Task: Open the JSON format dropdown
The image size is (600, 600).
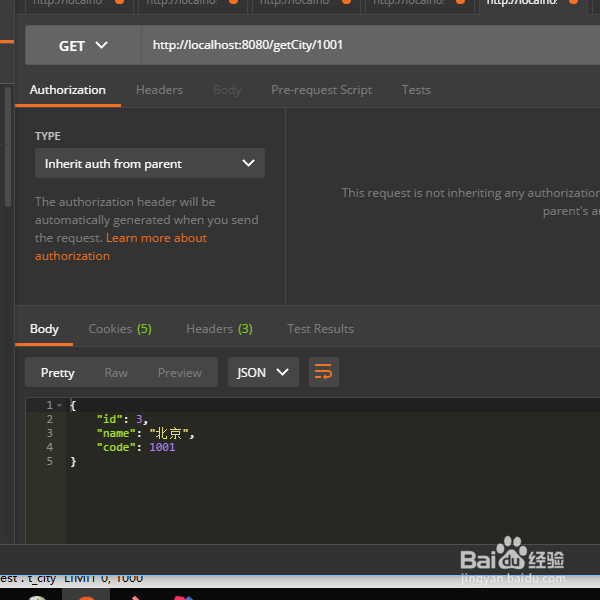Action: click(x=263, y=372)
